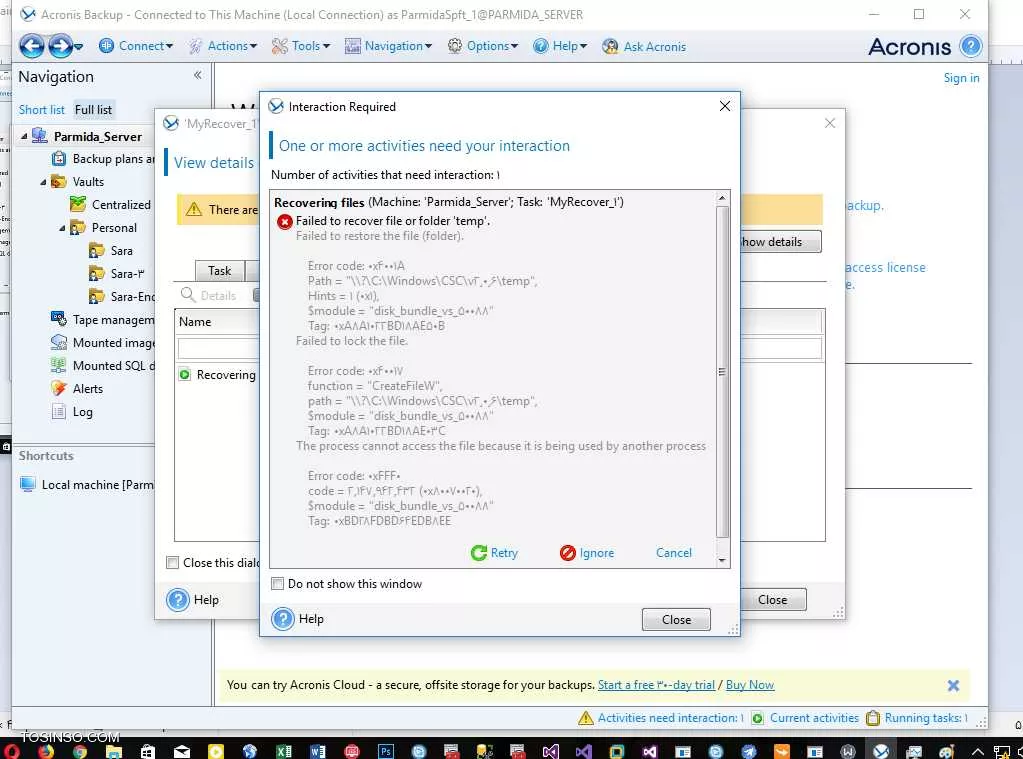1023x759 pixels.
Task: Click scrollbar up arrow in error panel
Action: point(722,198)
